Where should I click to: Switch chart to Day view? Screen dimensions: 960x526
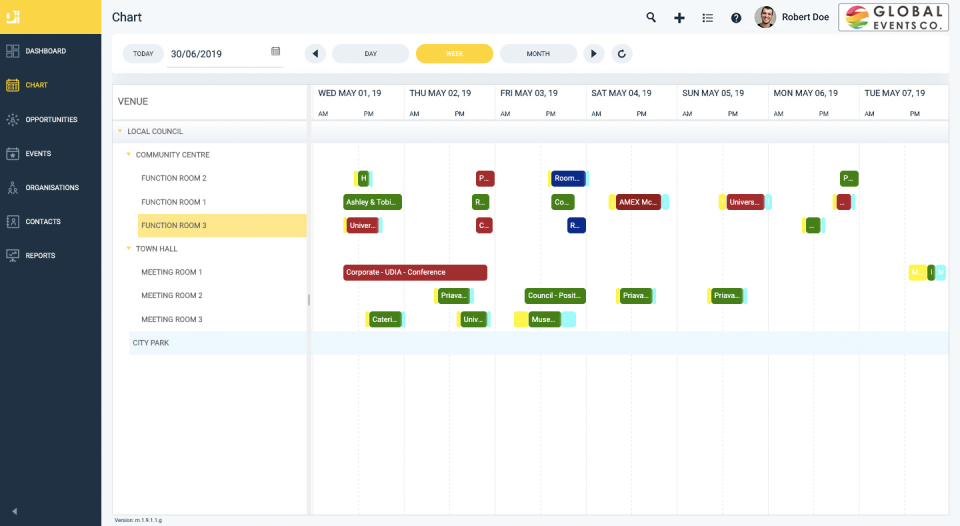370,54
